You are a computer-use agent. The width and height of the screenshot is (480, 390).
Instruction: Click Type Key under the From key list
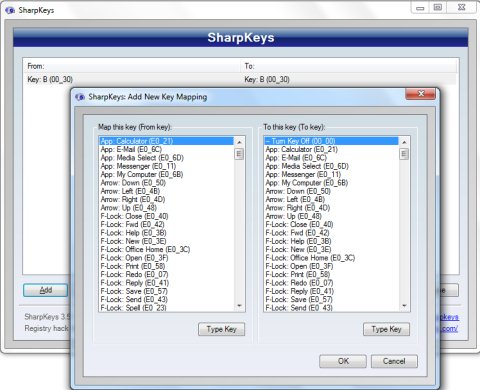point(221,329)
